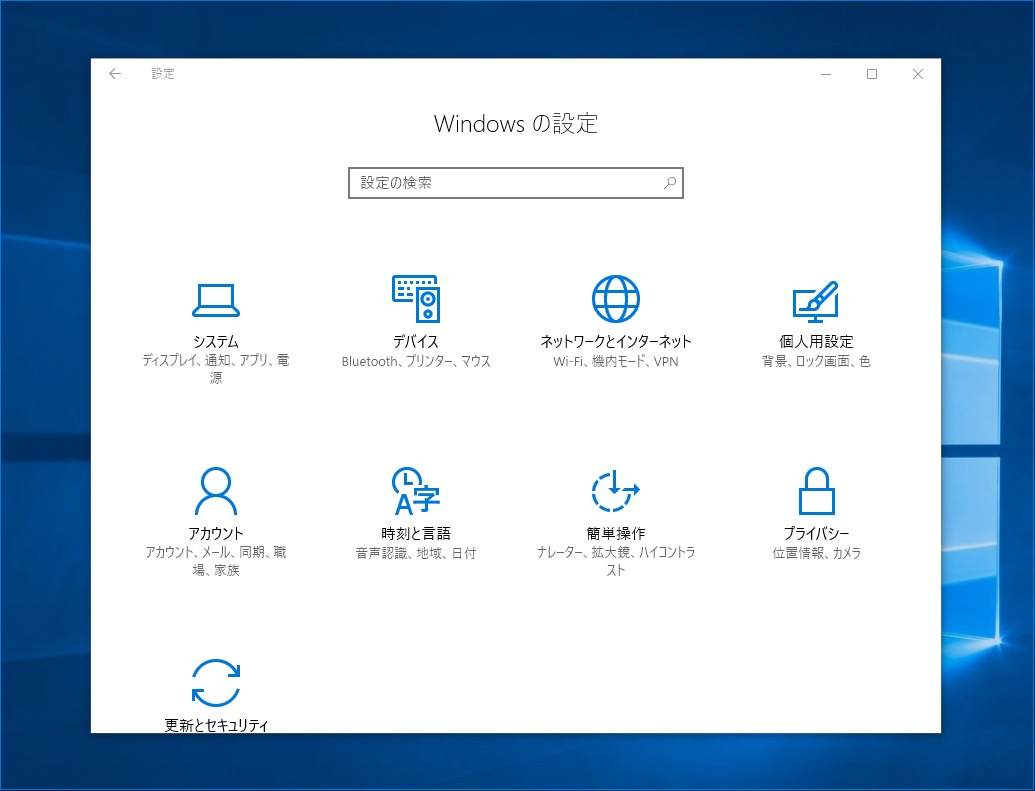Screen dimensions: 1035x791
Task: Open the ネットワークとインターネット globe icon
Action: point(615,298)
